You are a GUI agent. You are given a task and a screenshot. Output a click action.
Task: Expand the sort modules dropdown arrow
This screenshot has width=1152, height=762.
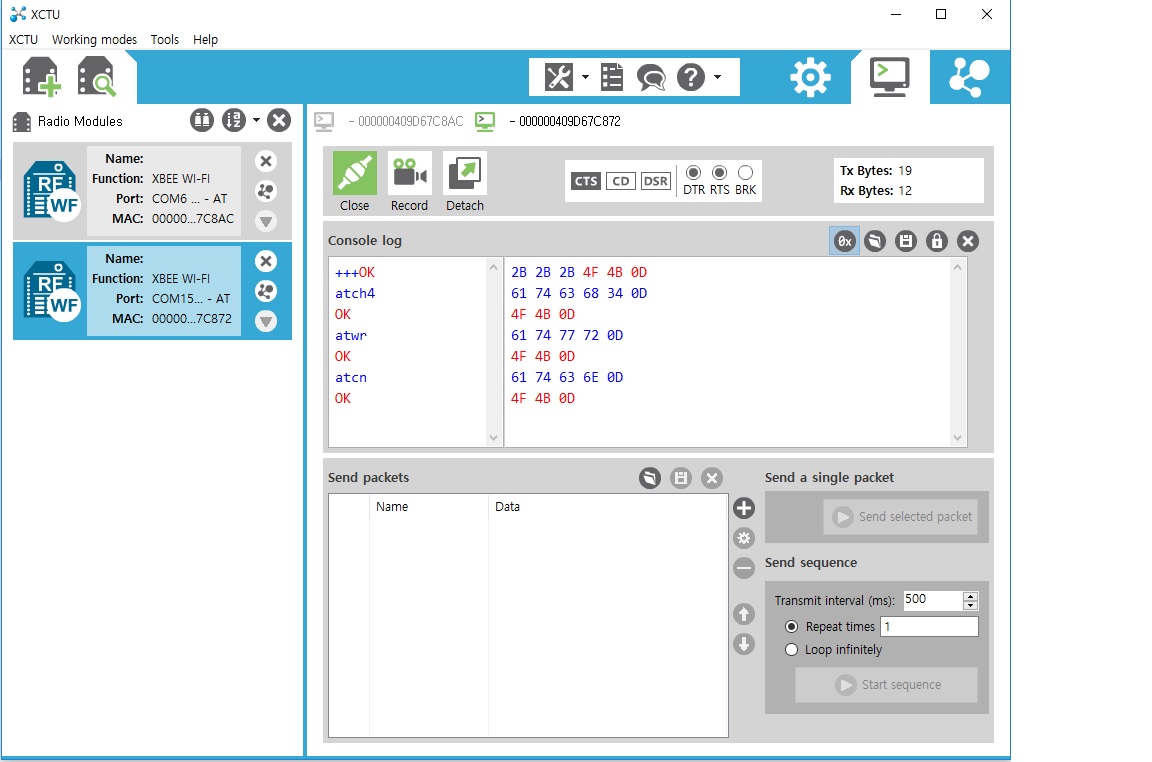pyautogui.click(x=256, y=120)
